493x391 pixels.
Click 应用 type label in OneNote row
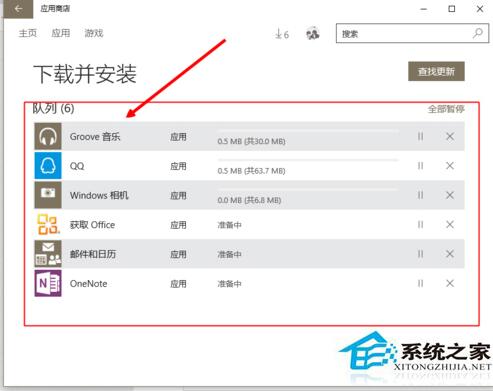tap(178, 284)
